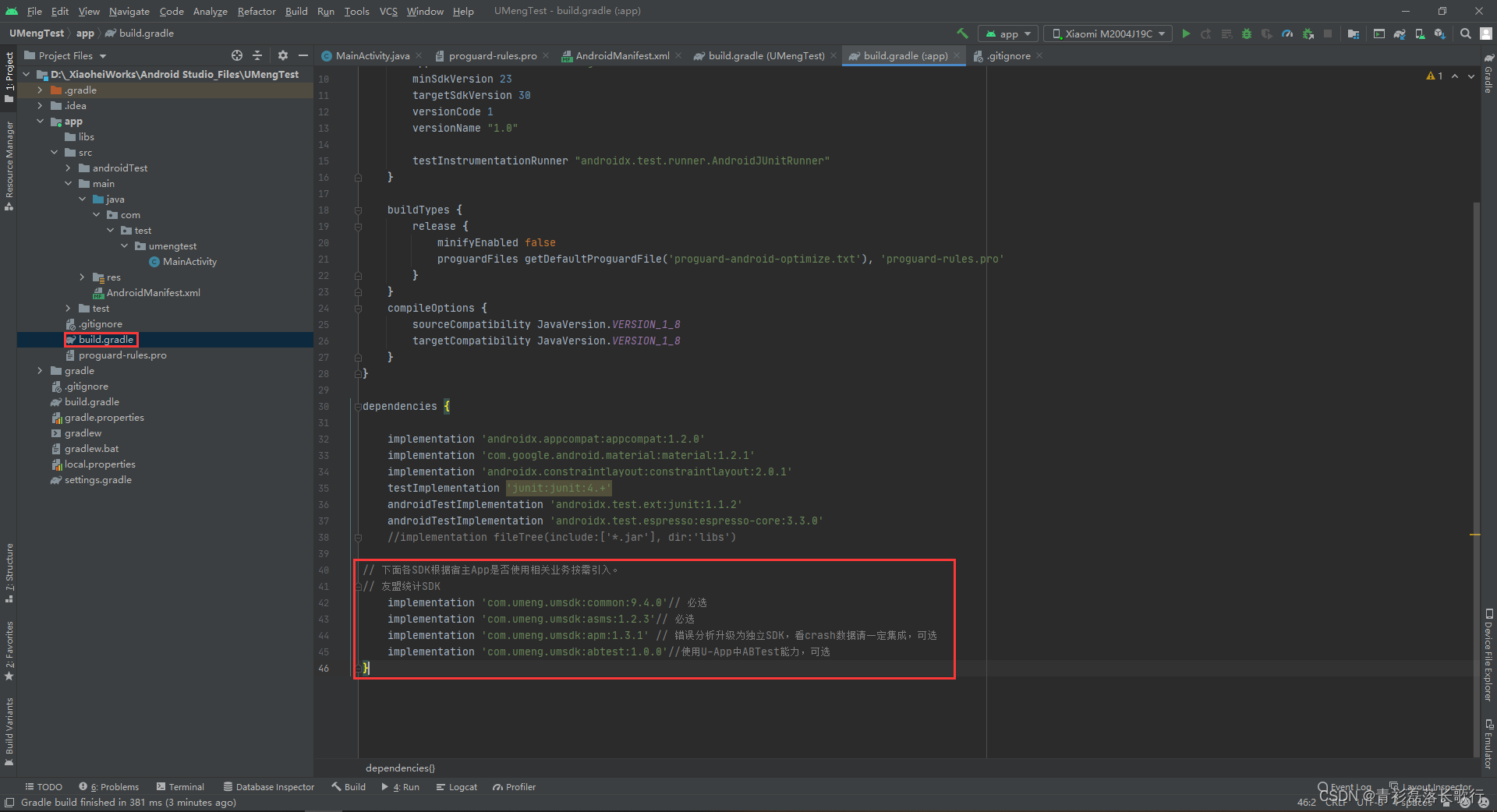The height and width of the screenshot is (812, 1497).
Task: Open the Xiaomi M2004J19C device selector
Action: (1106, 34)
